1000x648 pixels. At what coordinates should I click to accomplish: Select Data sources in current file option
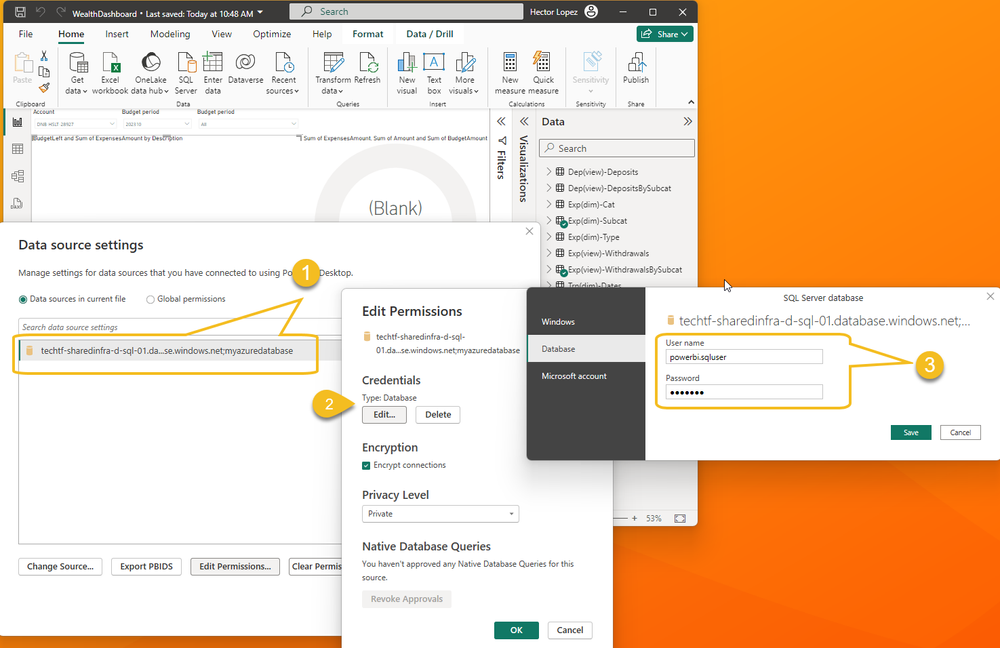(24, 299)
